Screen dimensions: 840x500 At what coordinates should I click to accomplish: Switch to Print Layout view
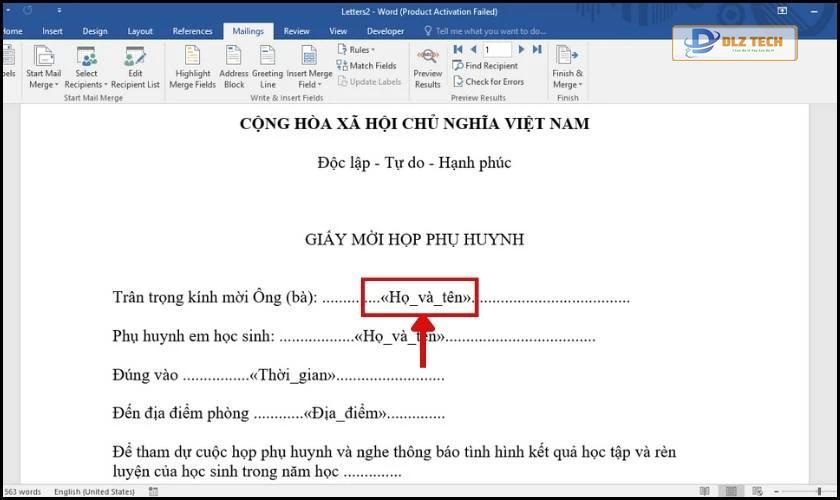point(731,491)
